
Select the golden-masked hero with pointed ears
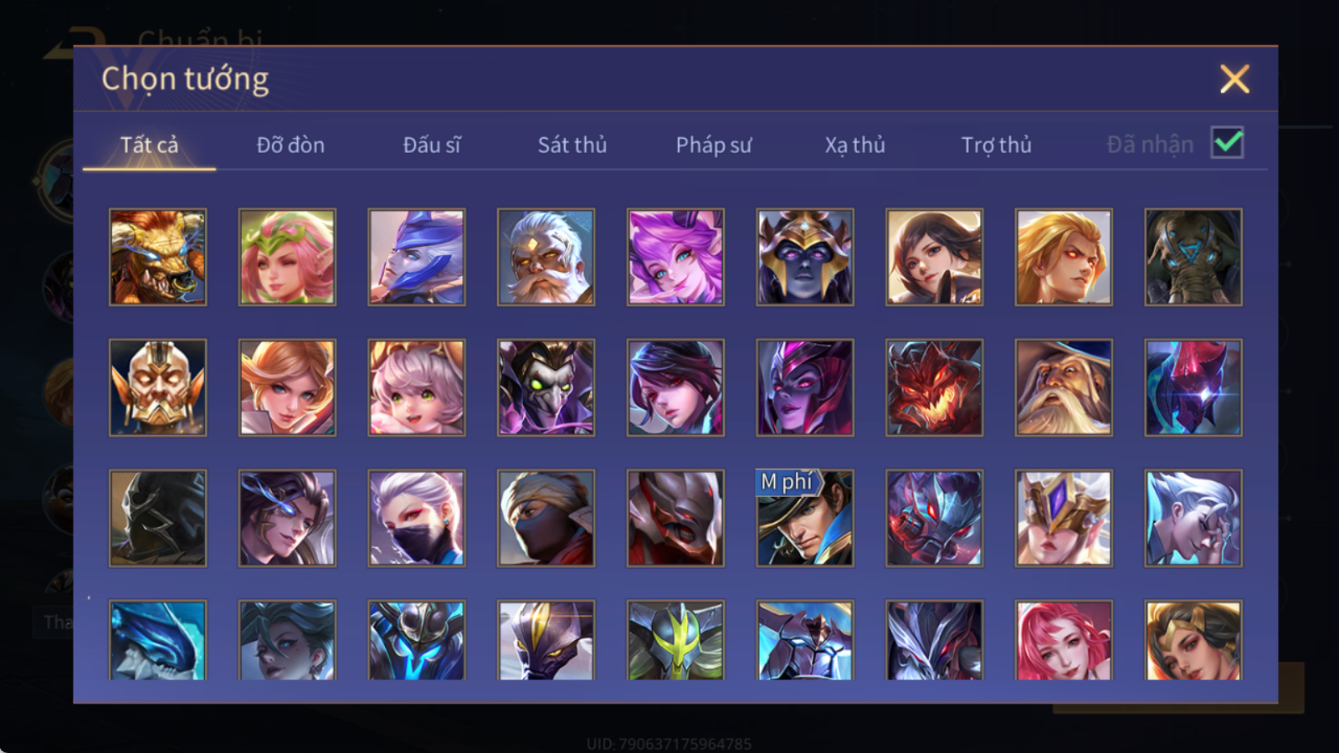158,388
